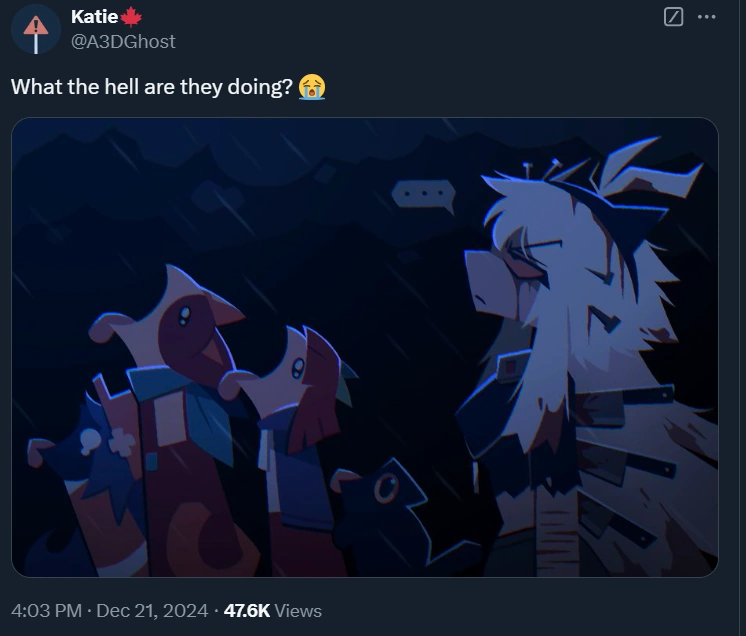Click the 4:03 PM timestamp
The width and height of the screenshot is (746, 636).
coord(46,611)
